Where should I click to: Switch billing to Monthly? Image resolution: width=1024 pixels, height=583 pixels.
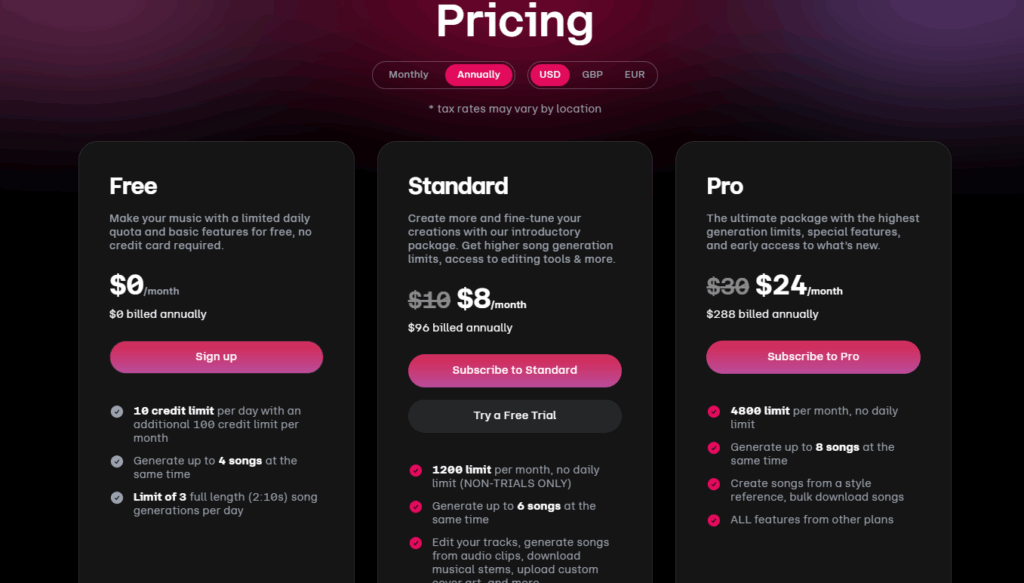tap(408, 75)
